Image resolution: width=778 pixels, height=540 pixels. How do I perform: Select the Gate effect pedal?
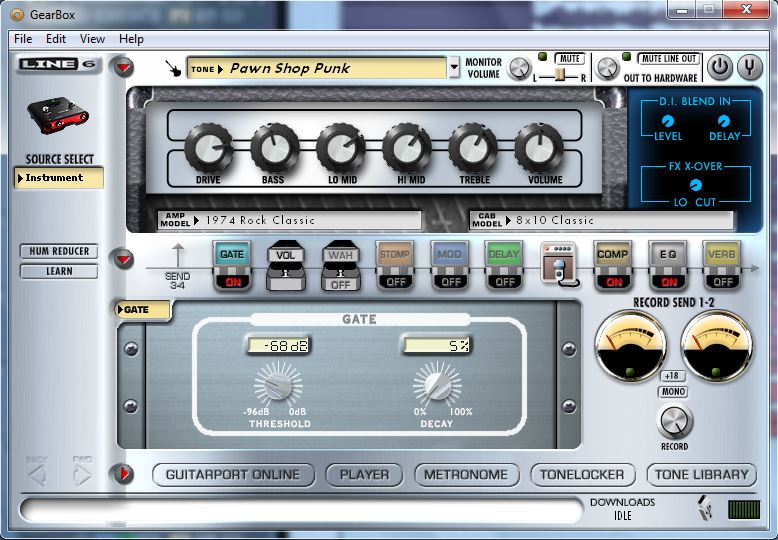(x=232, y=255)
